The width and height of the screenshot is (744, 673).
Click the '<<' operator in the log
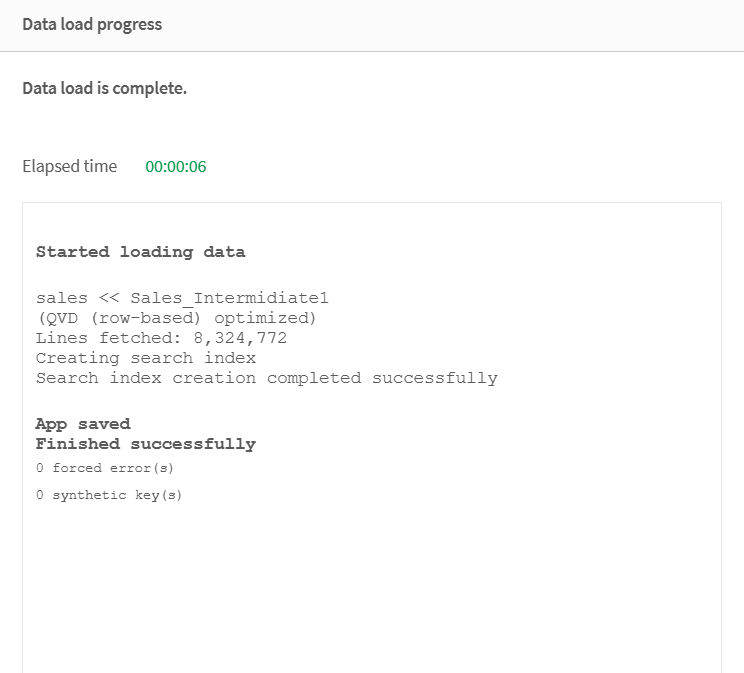pyautogui.click(x=109, y=298)
